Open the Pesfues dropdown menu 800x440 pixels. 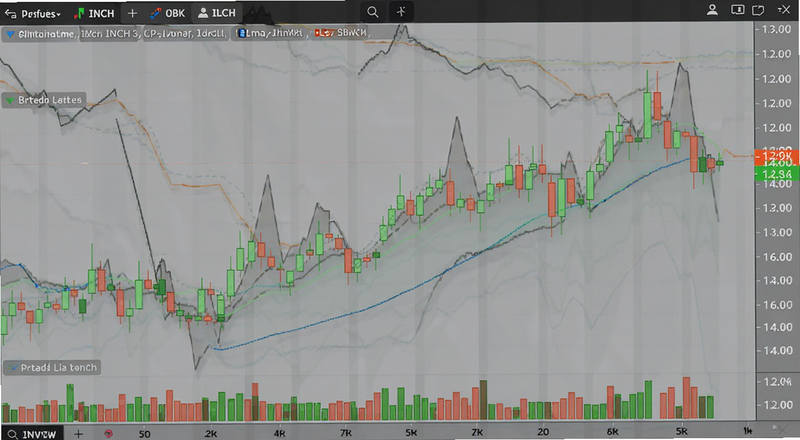tap(40, 13)
